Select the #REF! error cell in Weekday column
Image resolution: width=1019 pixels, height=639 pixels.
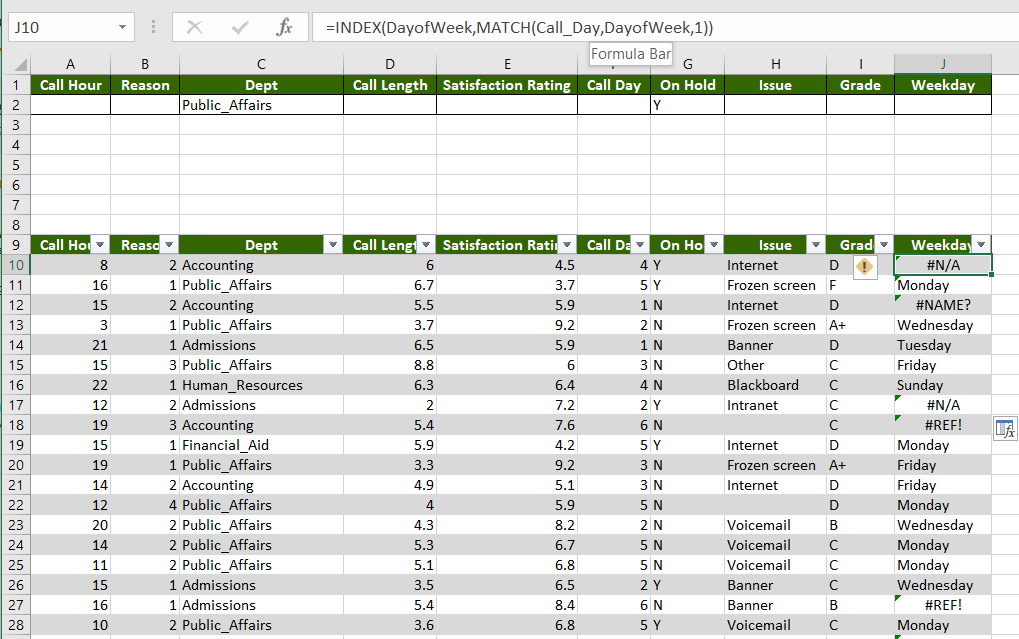(945, 425)
